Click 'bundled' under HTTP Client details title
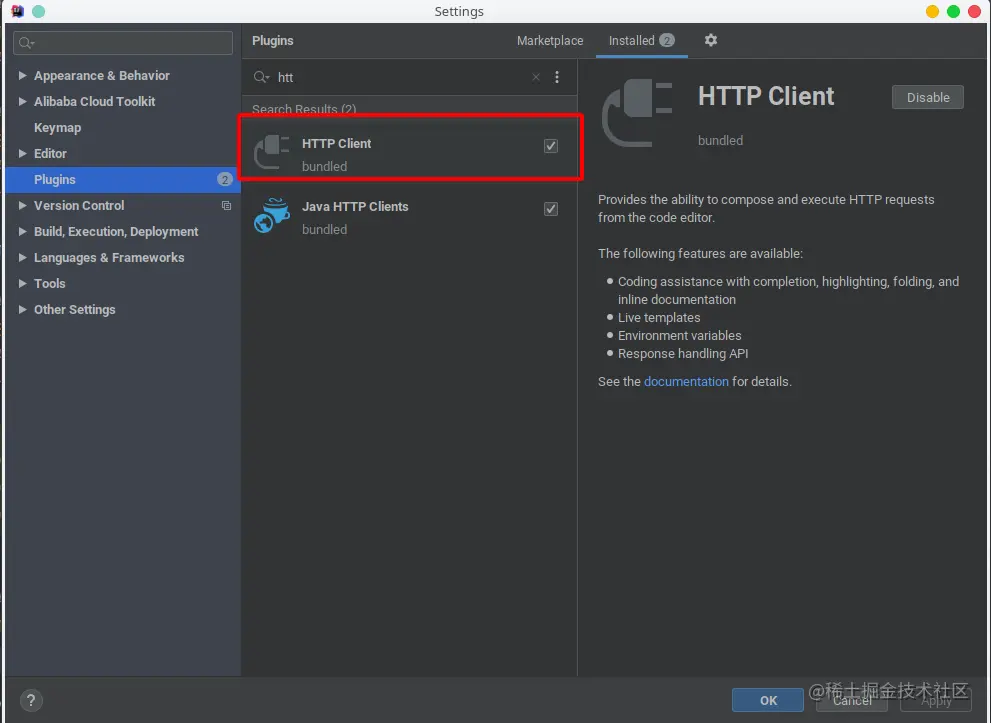 720,140
